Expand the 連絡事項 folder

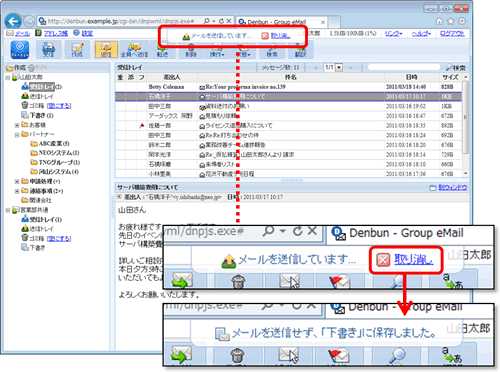point(17,191)
